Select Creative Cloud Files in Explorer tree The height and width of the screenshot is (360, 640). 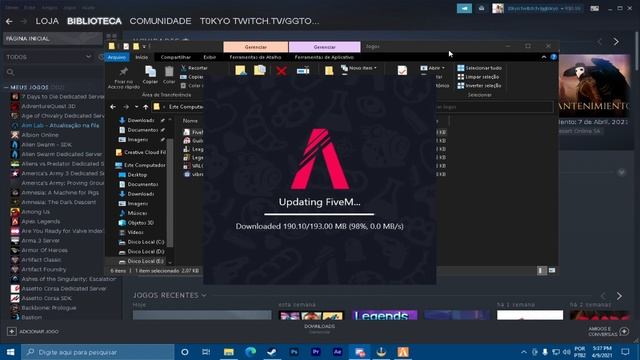(141, 152)
